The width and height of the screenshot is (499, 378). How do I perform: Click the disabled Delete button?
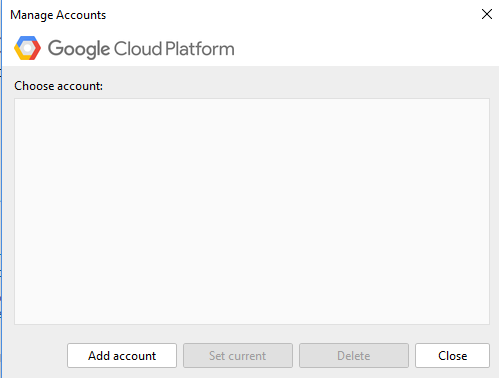click(x=354, y=356)
